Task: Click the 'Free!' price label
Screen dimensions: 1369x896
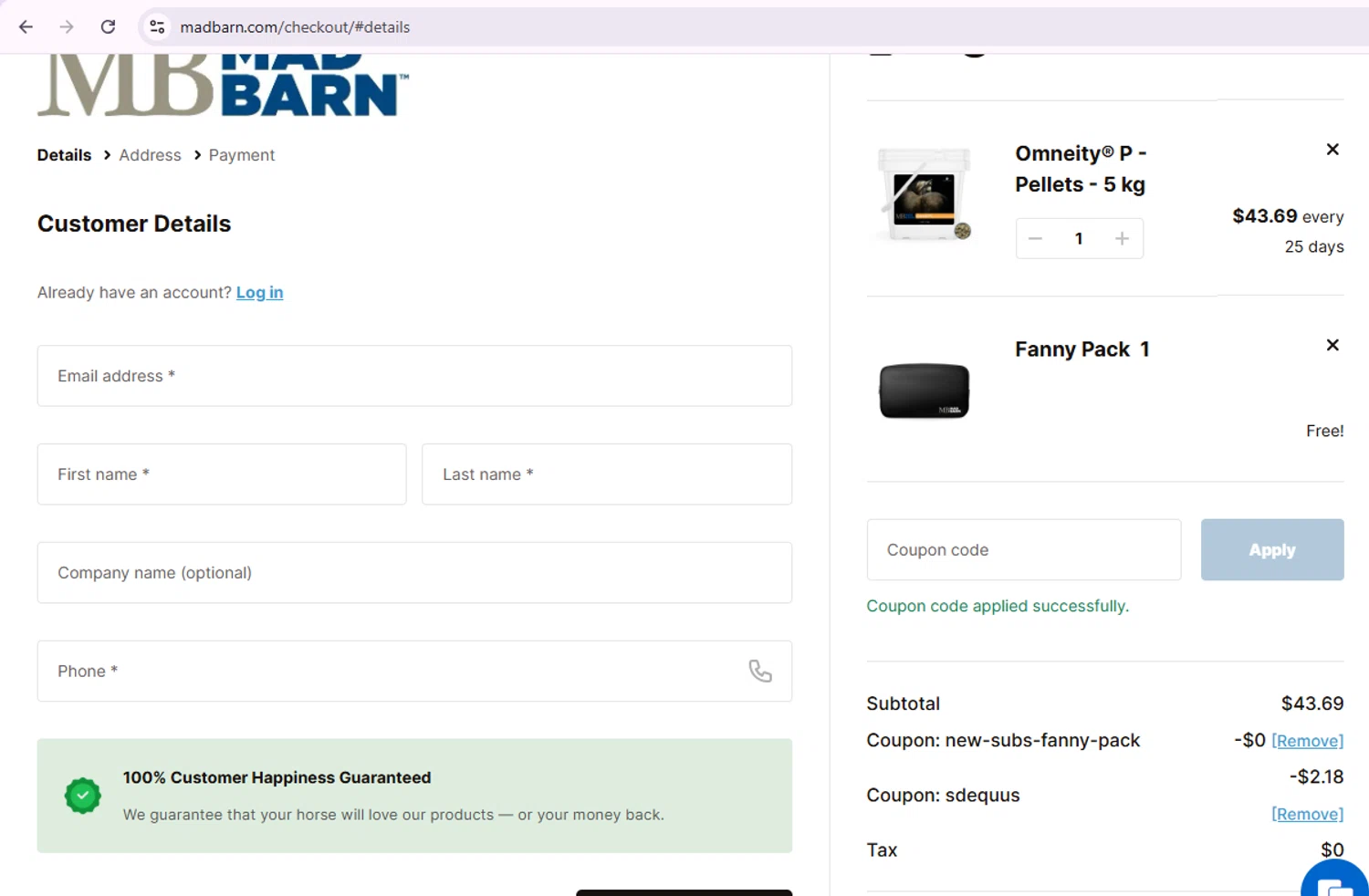Action: pos(1324,431)
